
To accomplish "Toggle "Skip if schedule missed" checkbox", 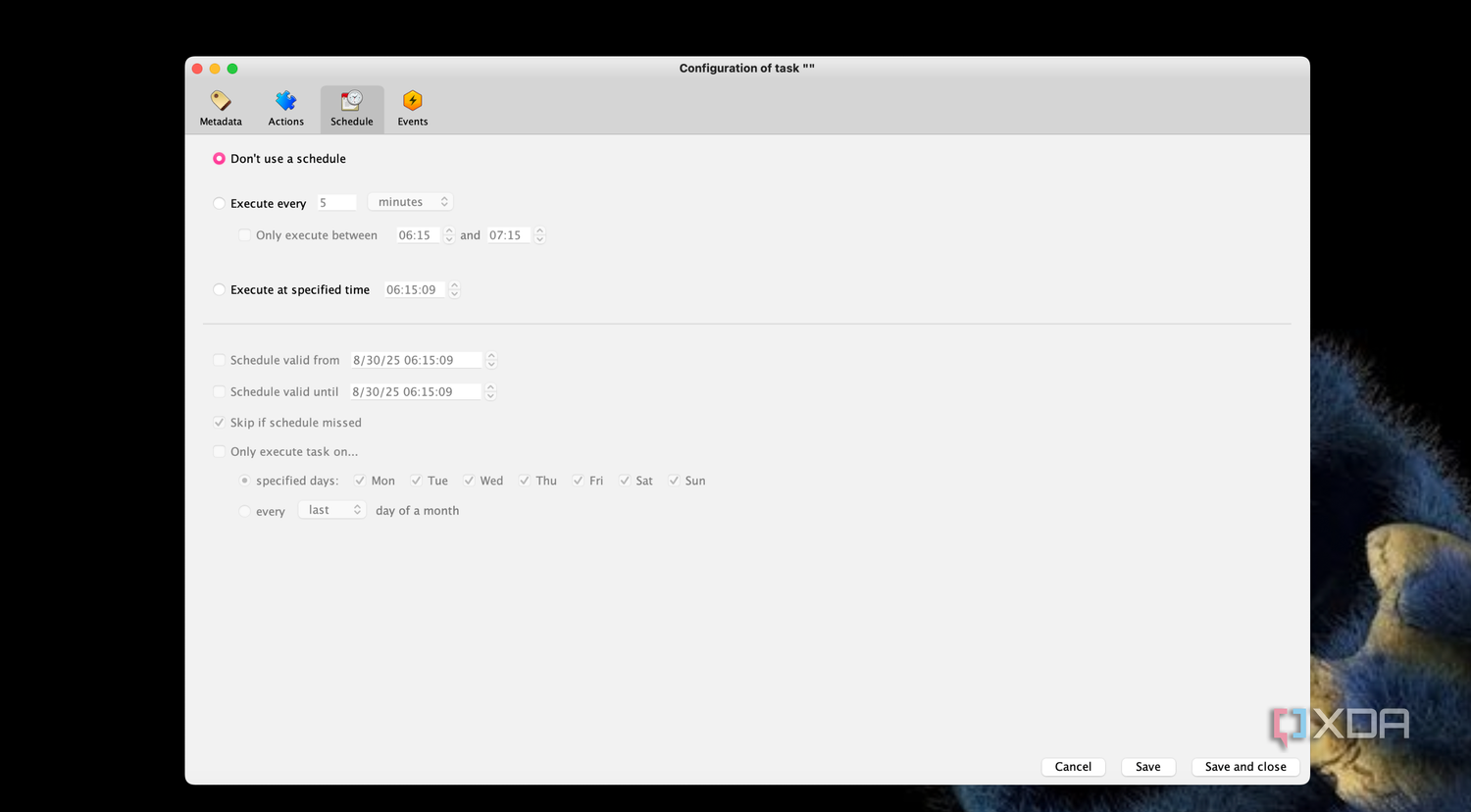I will 219,423.
